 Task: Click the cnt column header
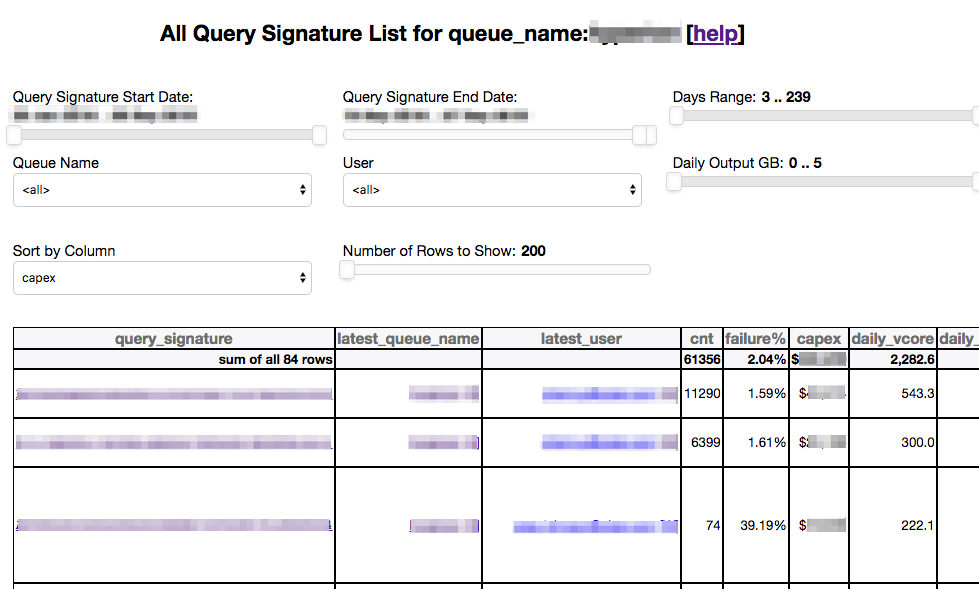702,339
